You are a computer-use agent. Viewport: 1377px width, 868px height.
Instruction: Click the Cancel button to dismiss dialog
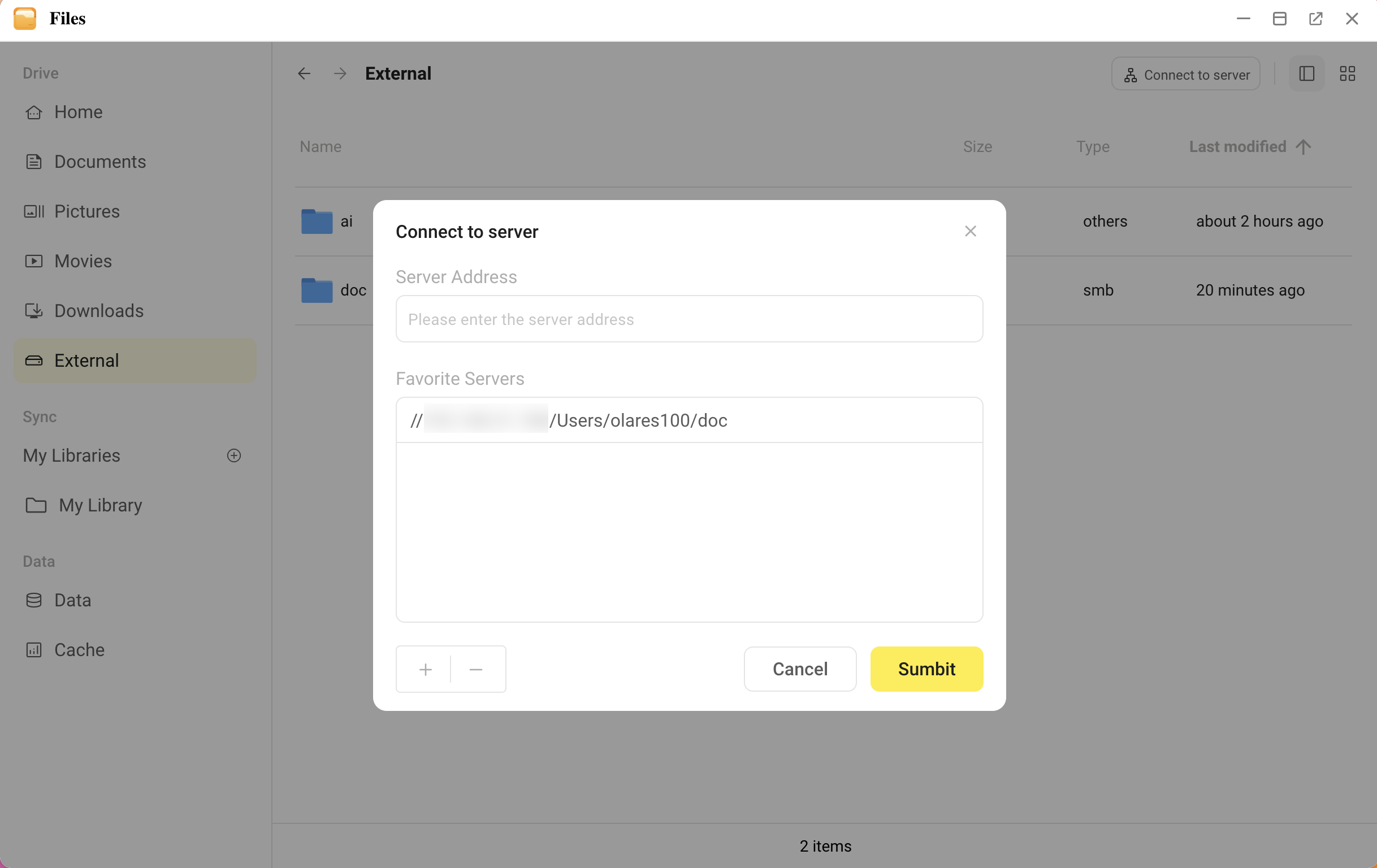click(800, 669)
